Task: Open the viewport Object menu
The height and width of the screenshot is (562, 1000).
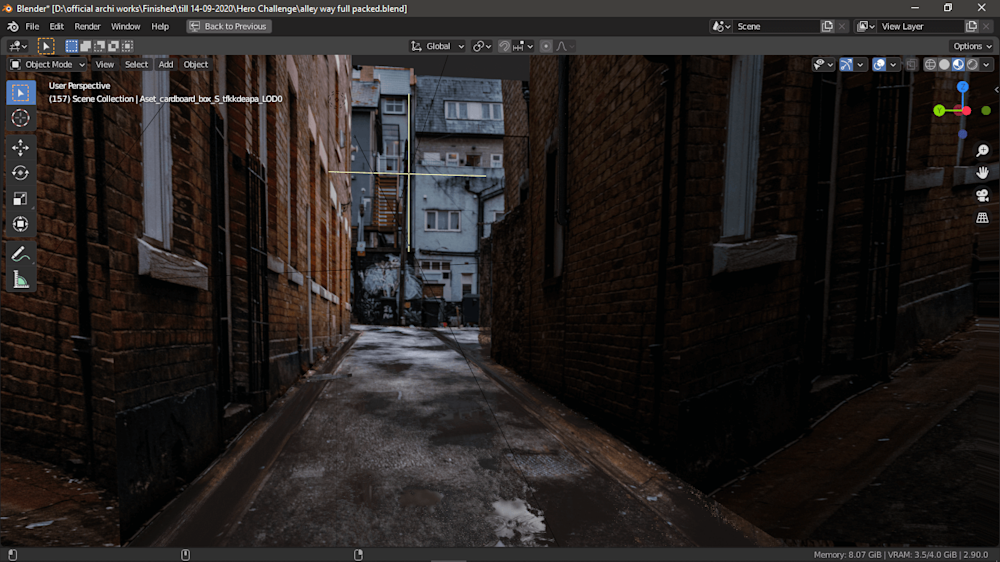Action: pyautogui.click(x=196, y=64)
